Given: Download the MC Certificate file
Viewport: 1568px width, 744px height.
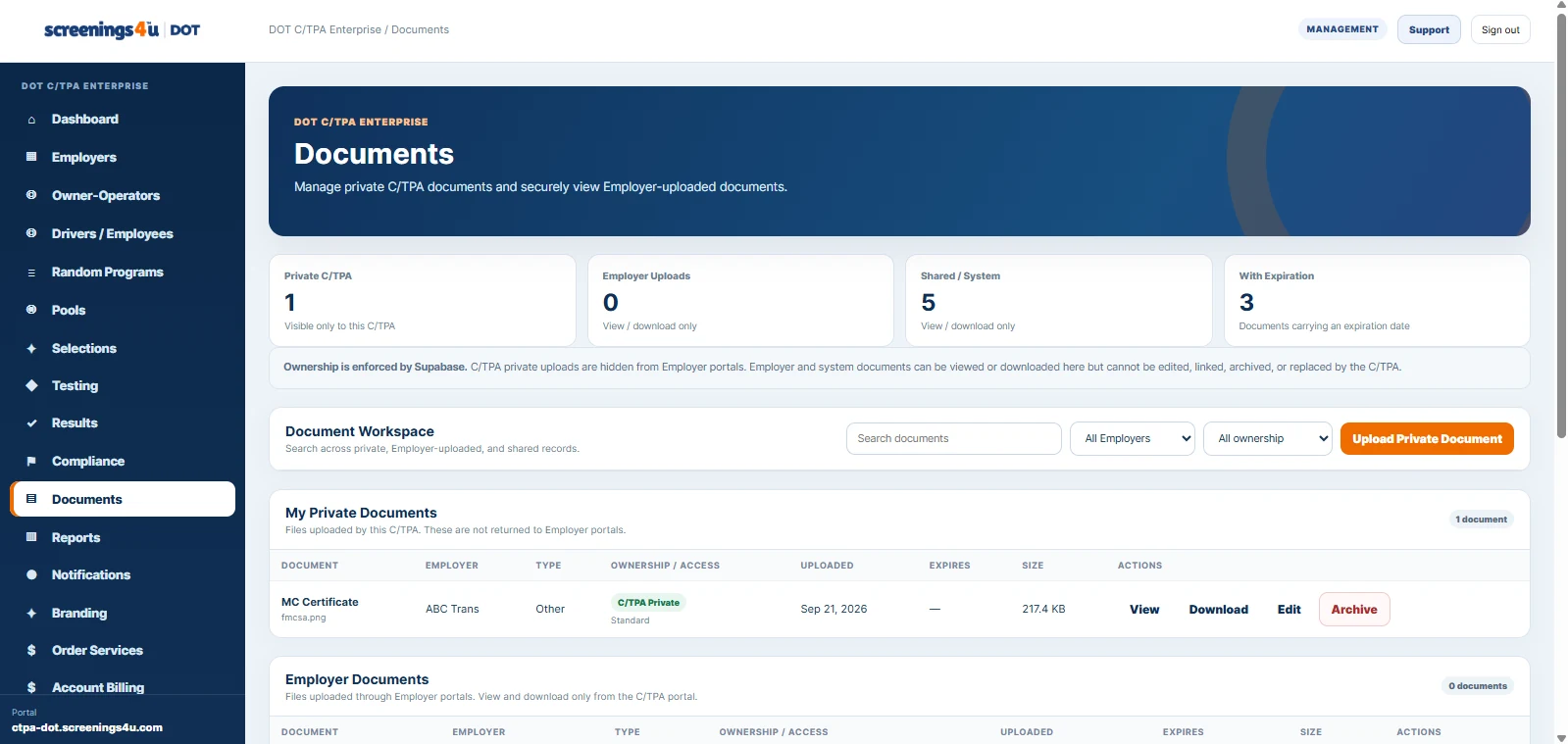Looking at the screenshot, I should tap(1219, 610).
